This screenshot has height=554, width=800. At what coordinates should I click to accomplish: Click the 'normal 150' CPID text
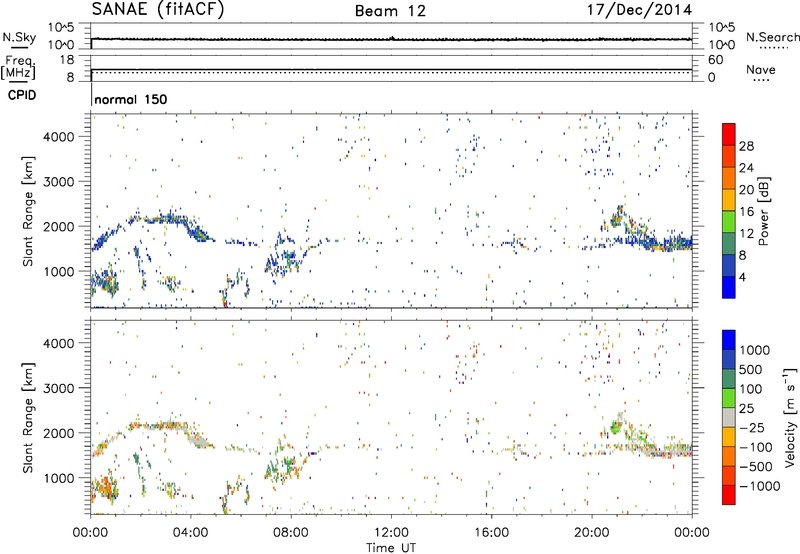pyautogui.click(x=131, y=99)
